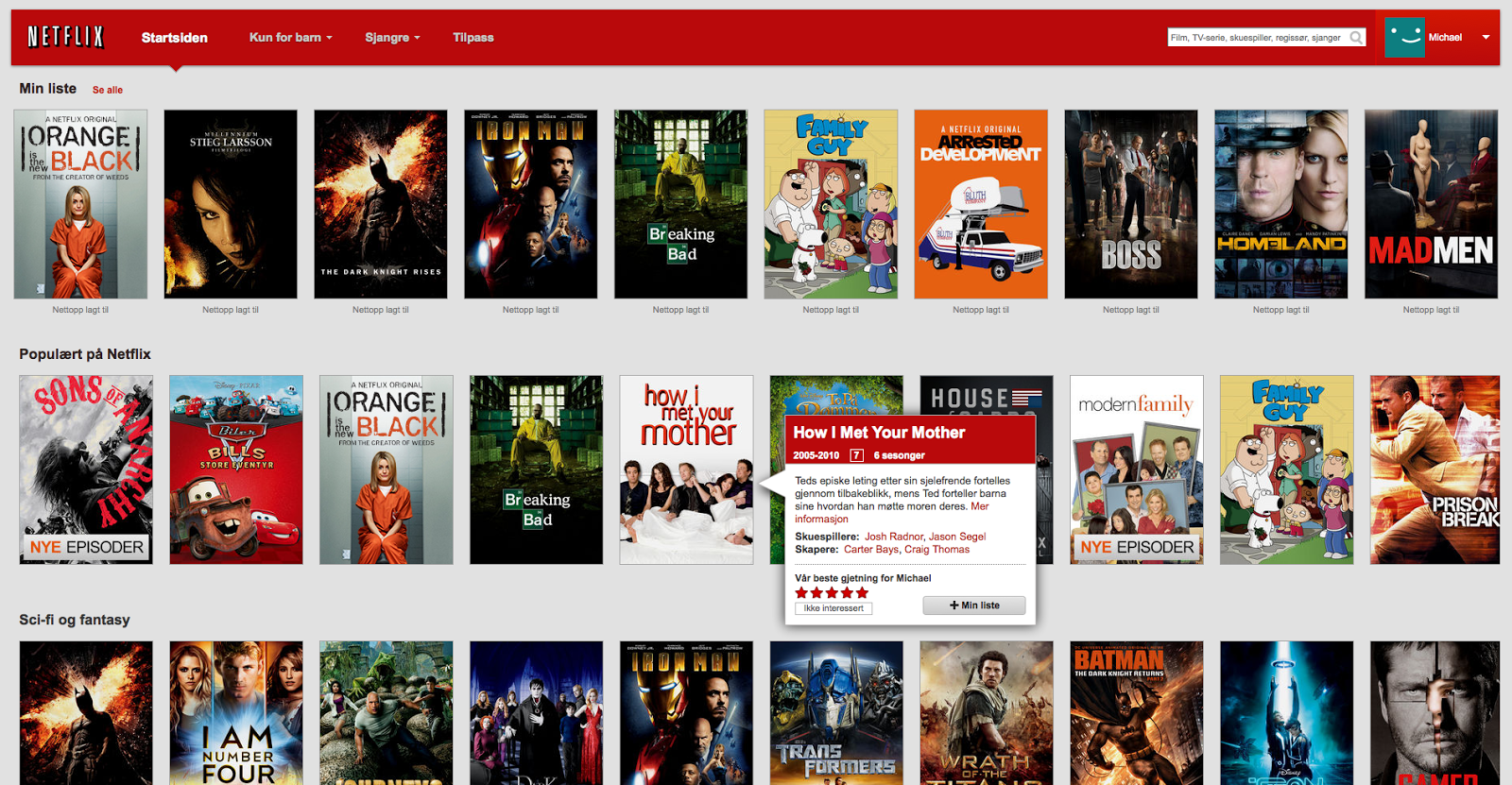Open Dark Knight Rises in Sci-fi og fantasy
The width and height of the screenshot is (1512, 785).
86,713
